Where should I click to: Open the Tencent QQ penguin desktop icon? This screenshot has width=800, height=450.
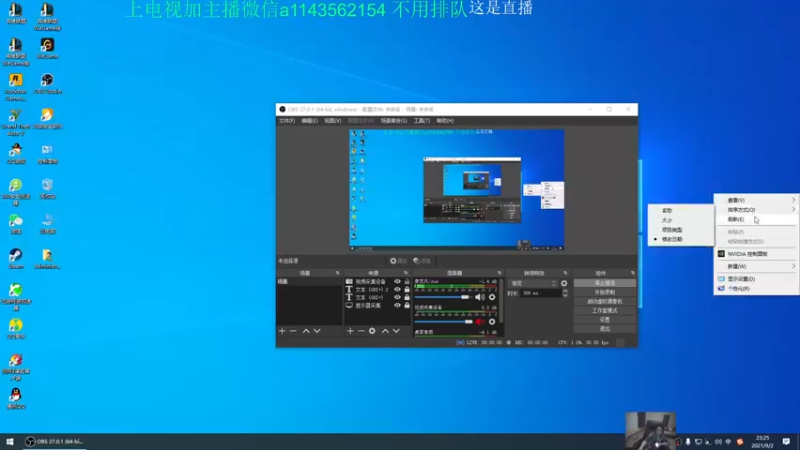(x=16, y=398)
